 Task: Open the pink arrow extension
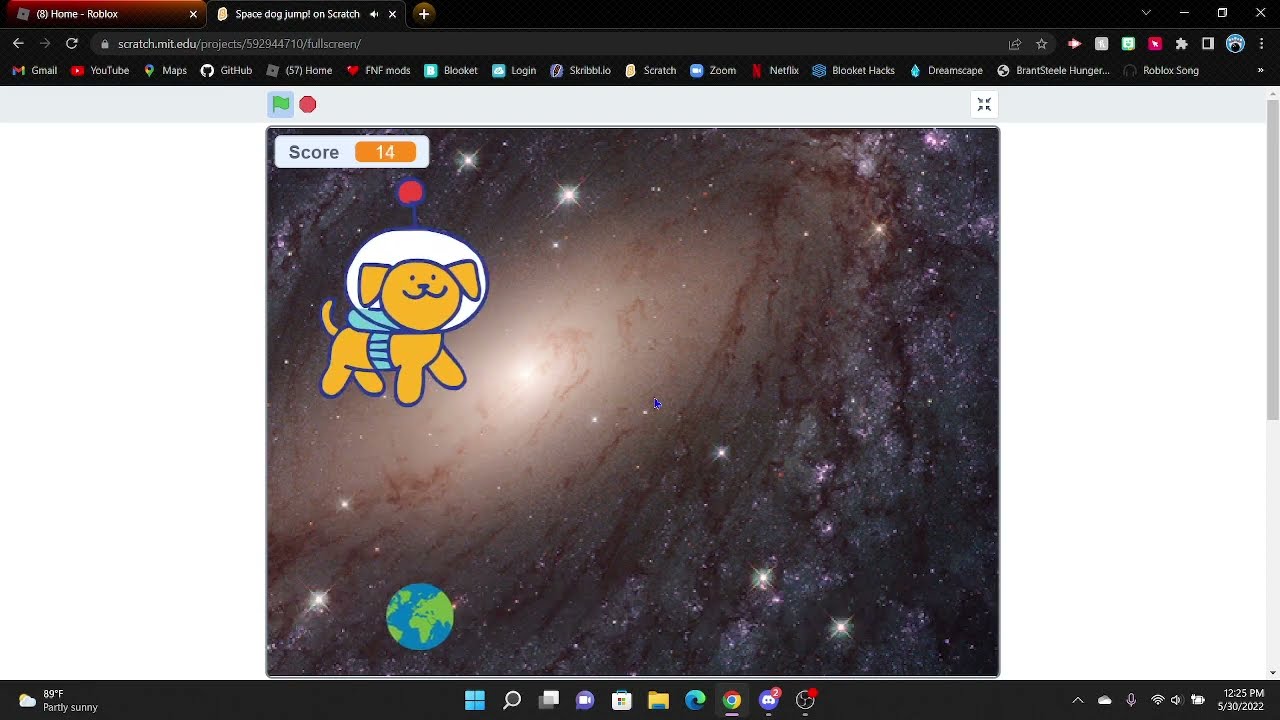point(1075,44)
